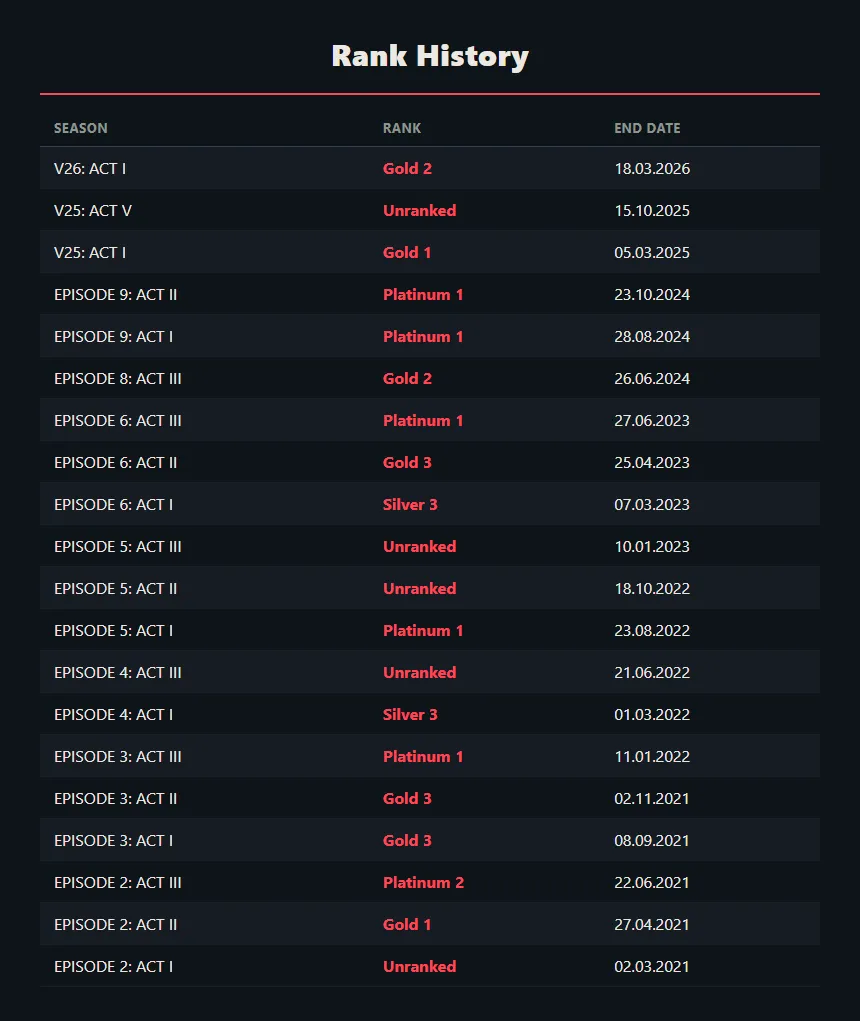Click the RANK column header
Image resolution: width=860 pixels, height=1021 pixels.
tap(402, 128)
